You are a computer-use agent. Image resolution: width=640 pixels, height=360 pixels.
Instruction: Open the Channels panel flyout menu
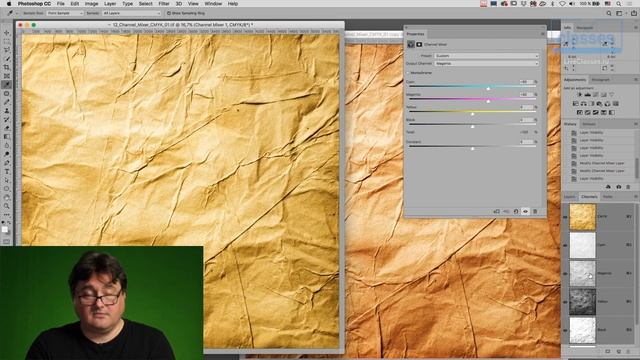636,197
